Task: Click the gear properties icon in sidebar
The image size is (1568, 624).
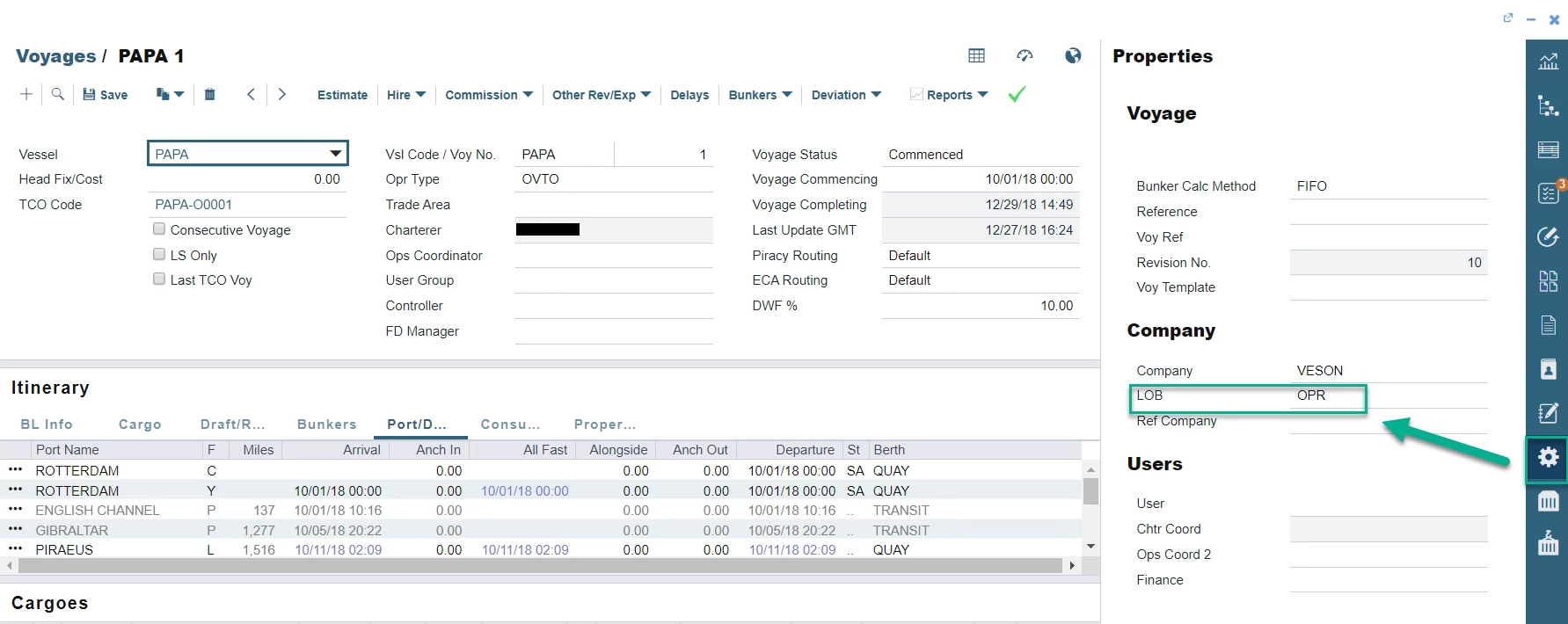Action: click(x=1548, y=458)
